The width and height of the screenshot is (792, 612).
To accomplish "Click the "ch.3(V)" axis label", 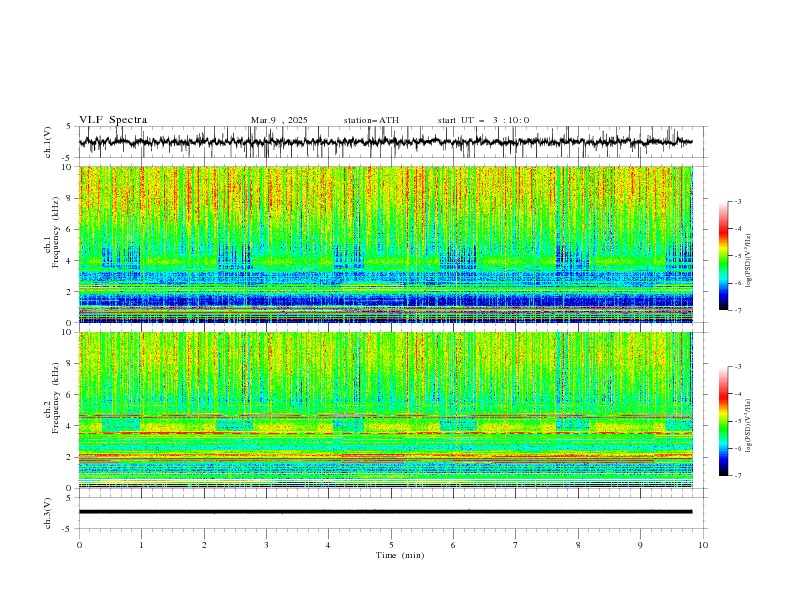I will coord(48,513).
